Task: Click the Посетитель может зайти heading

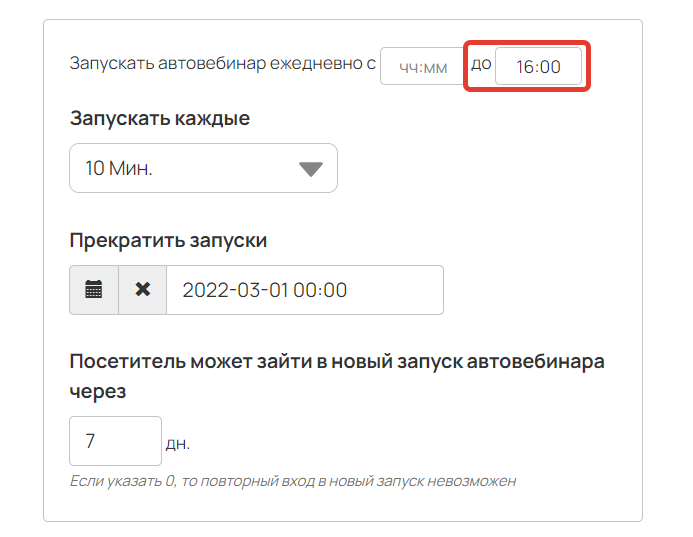Action: [x=337, y=376]
